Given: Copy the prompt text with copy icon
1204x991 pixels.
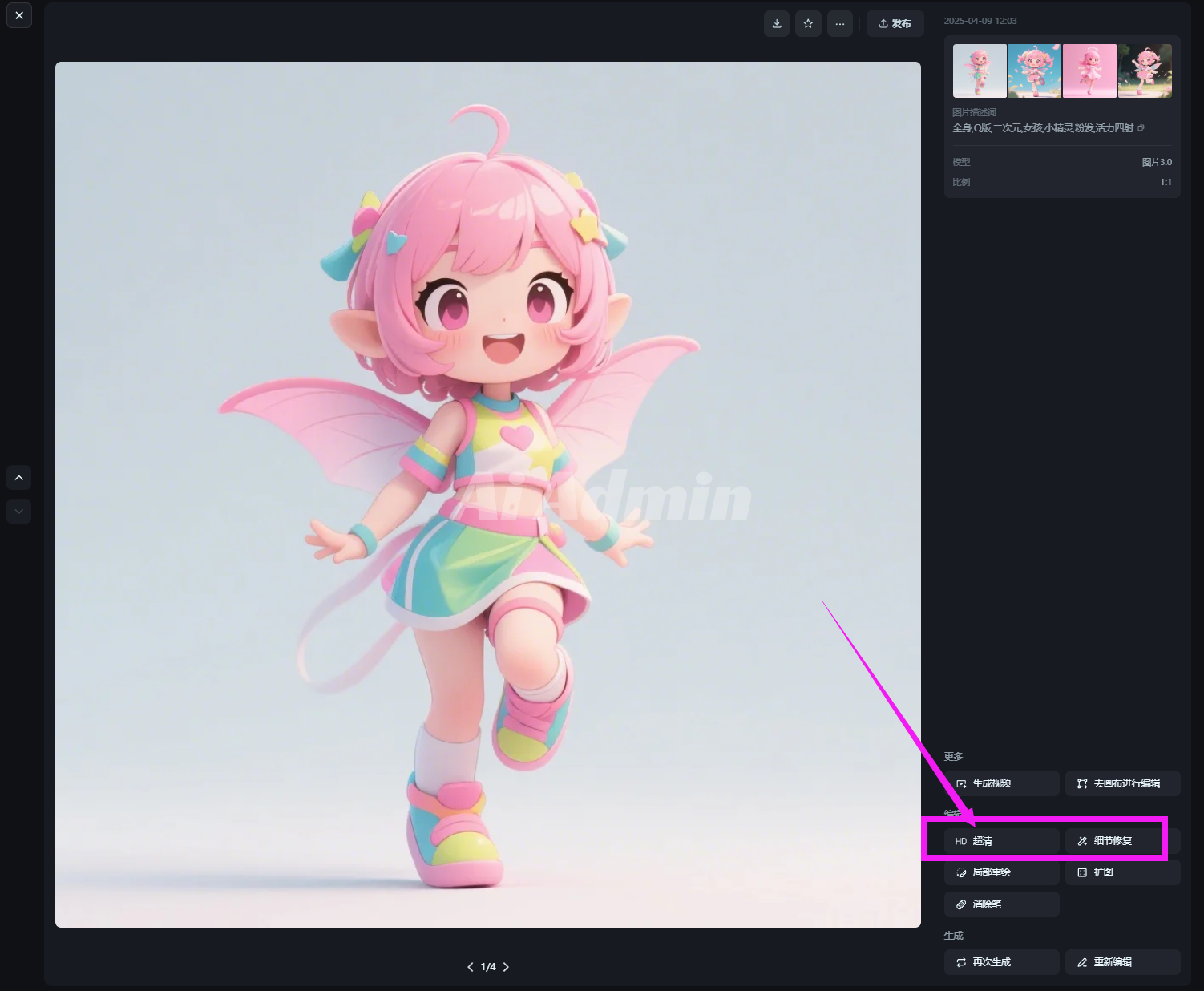Looking at the screenshot, I should [x=1141, y=128].
